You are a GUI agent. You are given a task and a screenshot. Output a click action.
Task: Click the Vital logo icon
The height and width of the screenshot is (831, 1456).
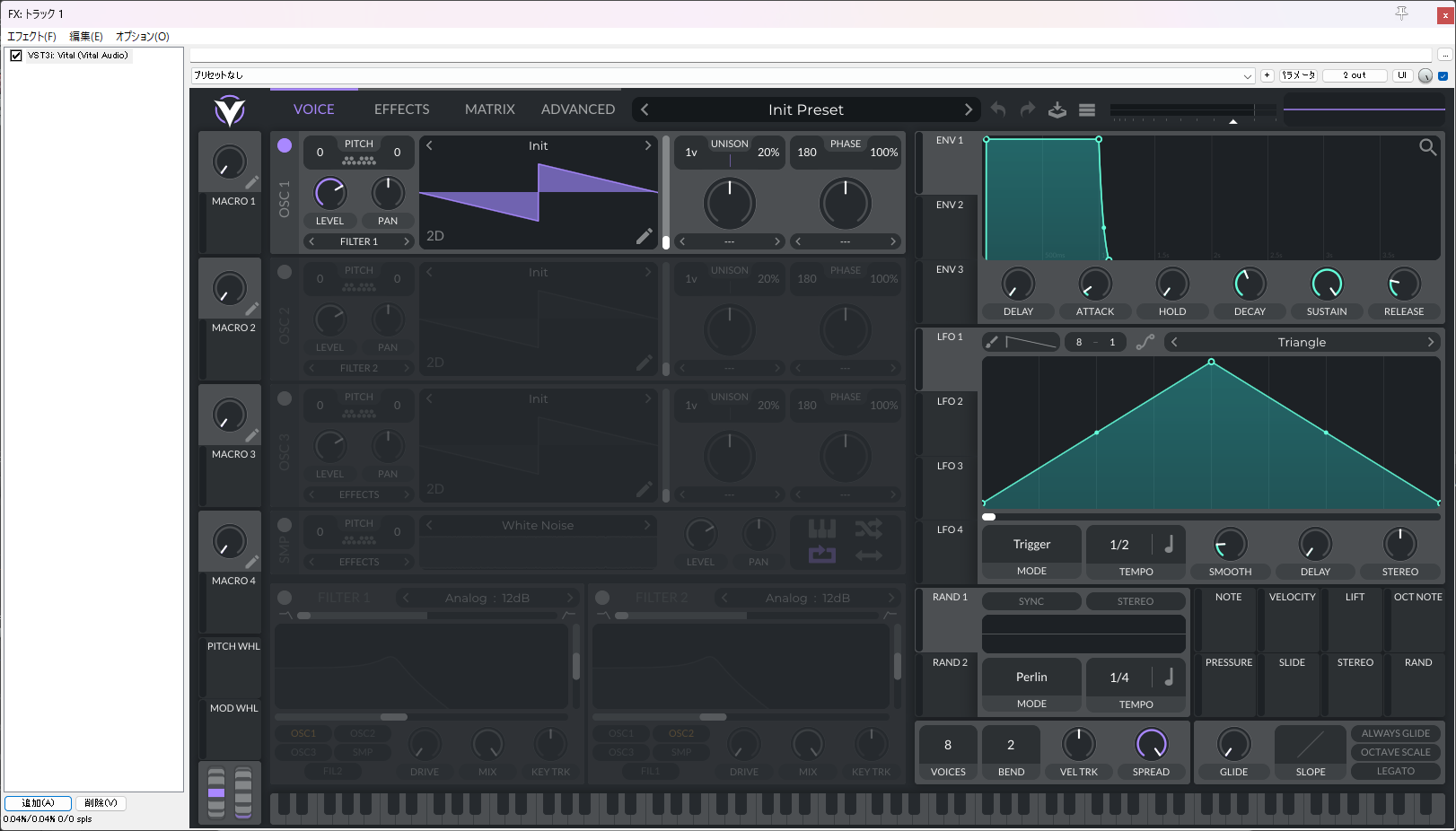click(230, 110)
